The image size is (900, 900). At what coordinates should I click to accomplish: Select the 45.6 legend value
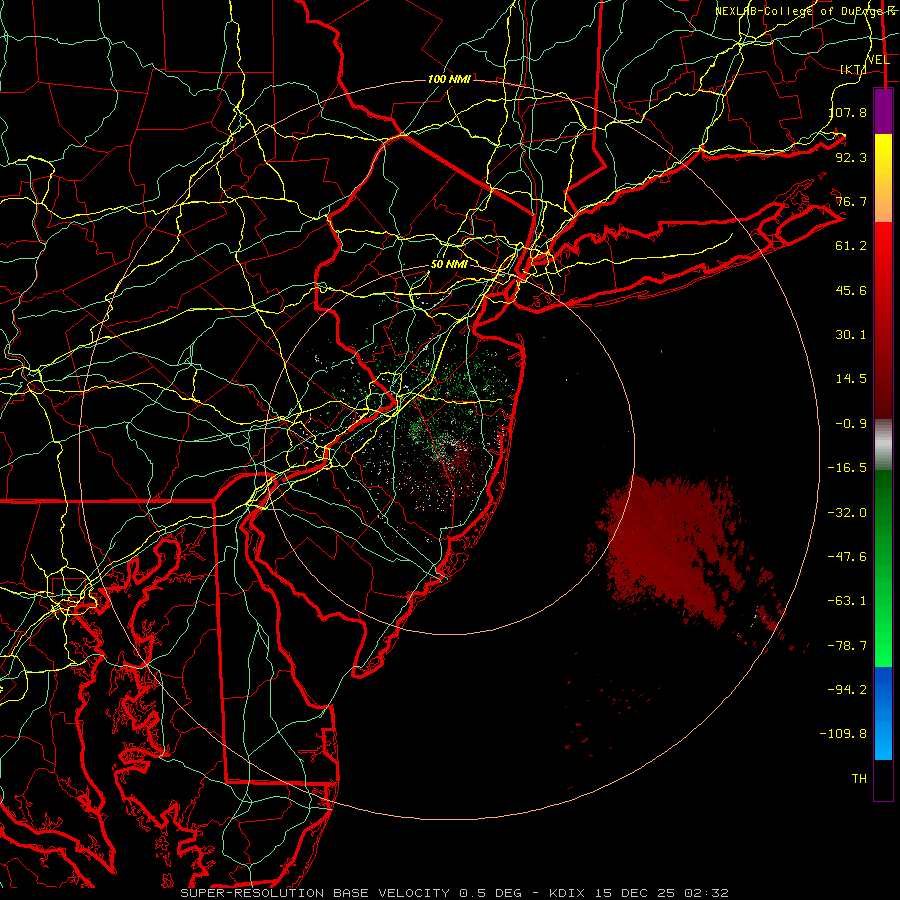point(851,290)
